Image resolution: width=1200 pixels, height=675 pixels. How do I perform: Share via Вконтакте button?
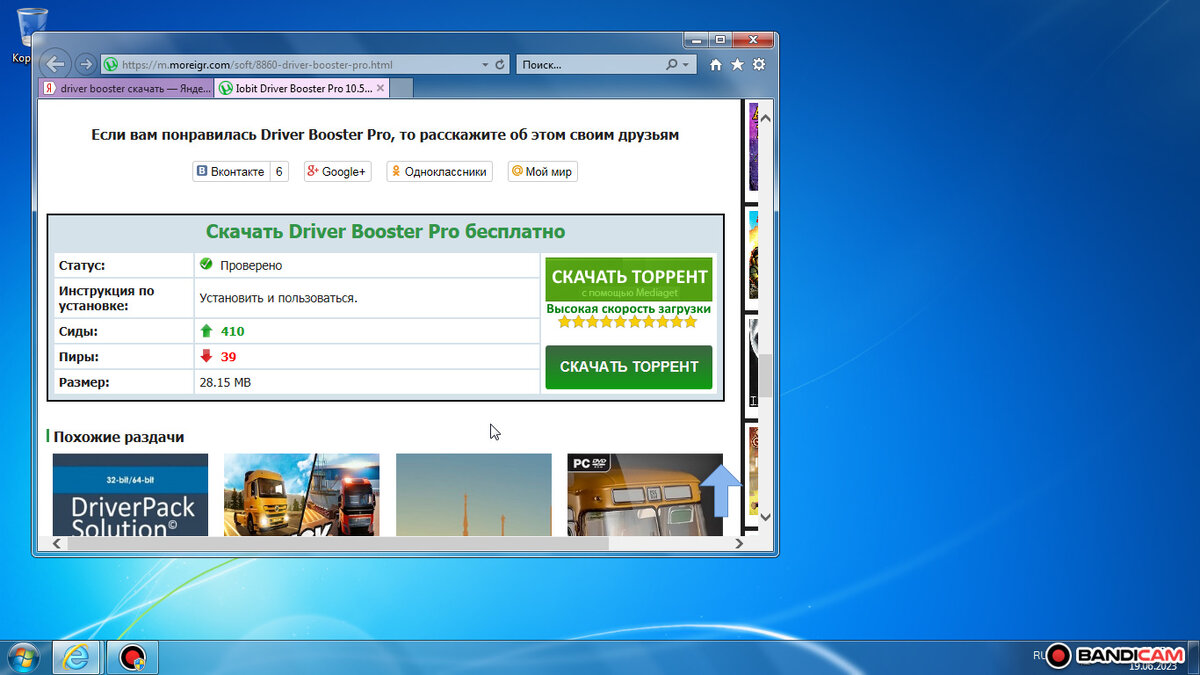[x=231, y=172]
